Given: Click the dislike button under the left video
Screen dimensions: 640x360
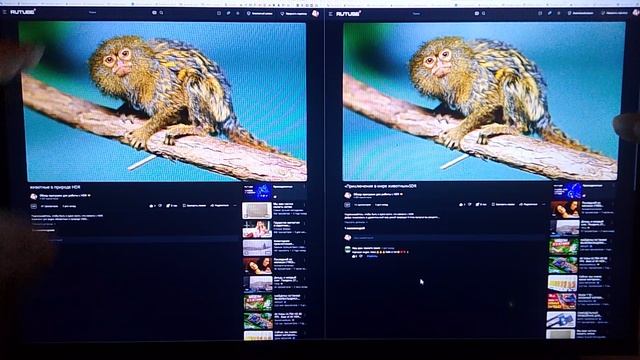Looking at the screenshot, I should click(x=160, y=206).
